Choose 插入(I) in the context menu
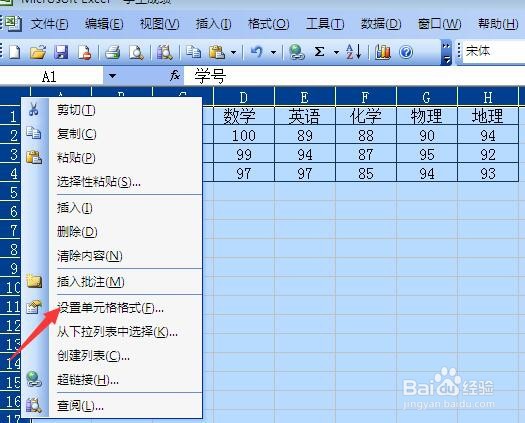The height and width of the screenshot is (423, 525). (x=112, y=208)
